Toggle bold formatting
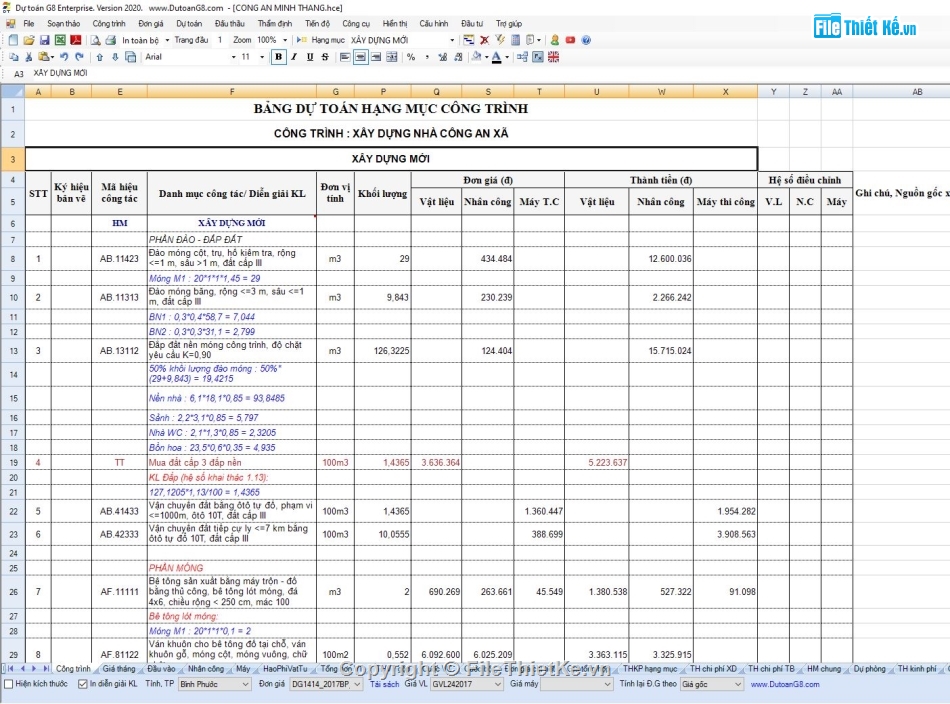This screenshot has width=950, height=704. [x=278, y=57]
